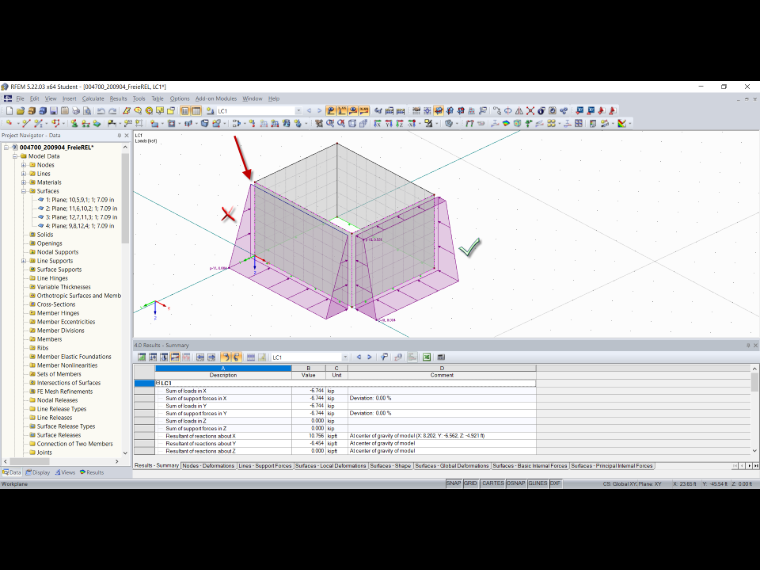Expand the Materials tree item
This screenshot has height=570, width=760.
pos(23,182)
